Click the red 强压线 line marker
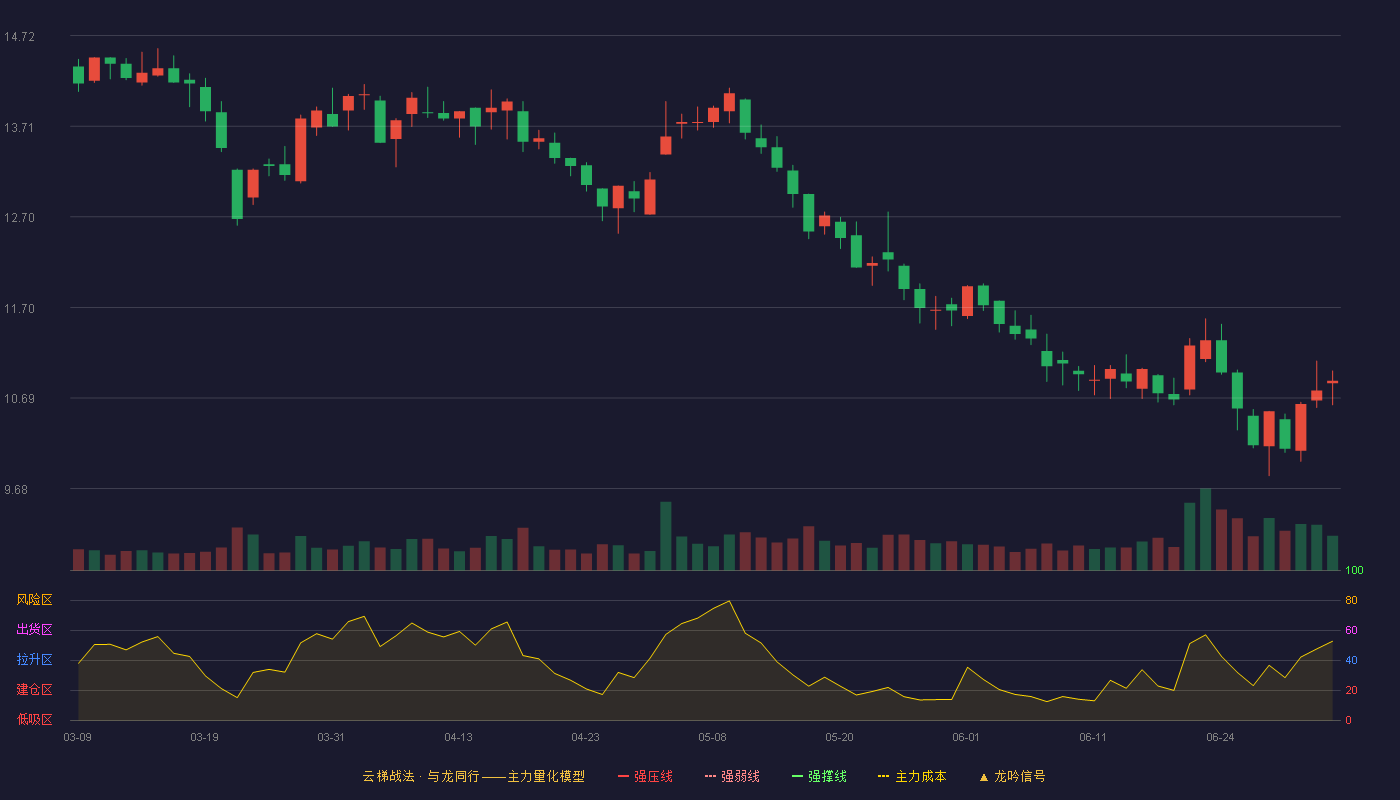 (624, 777)
